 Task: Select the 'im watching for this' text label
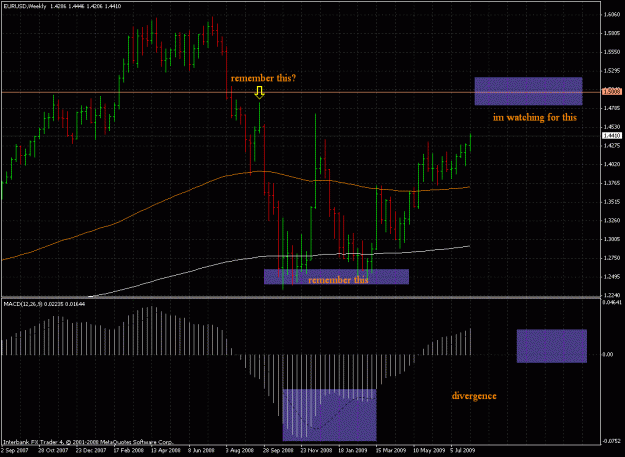click(535, 117)
